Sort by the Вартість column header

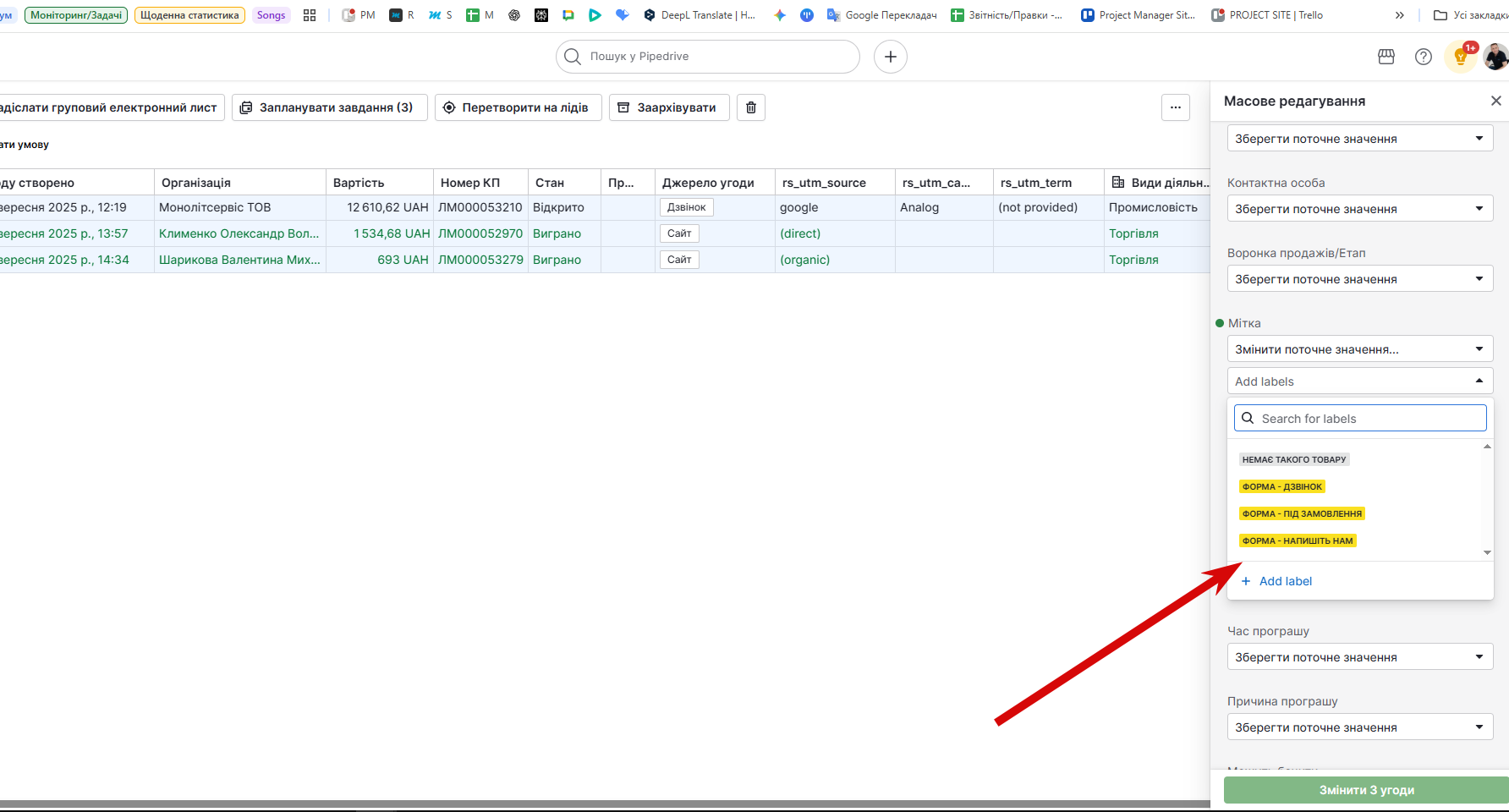click(380, 182)
